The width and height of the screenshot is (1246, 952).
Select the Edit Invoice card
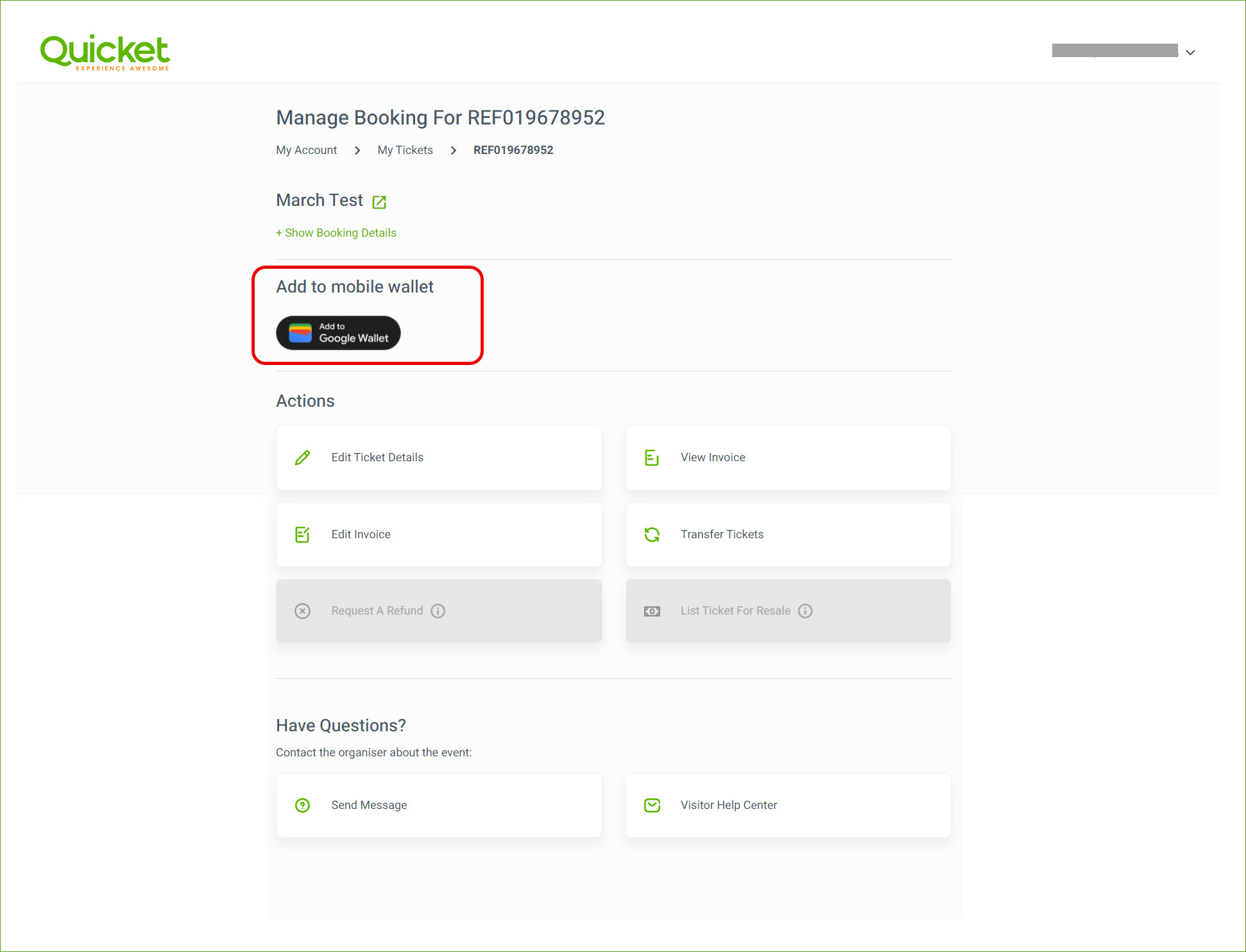tap(438, 534)
